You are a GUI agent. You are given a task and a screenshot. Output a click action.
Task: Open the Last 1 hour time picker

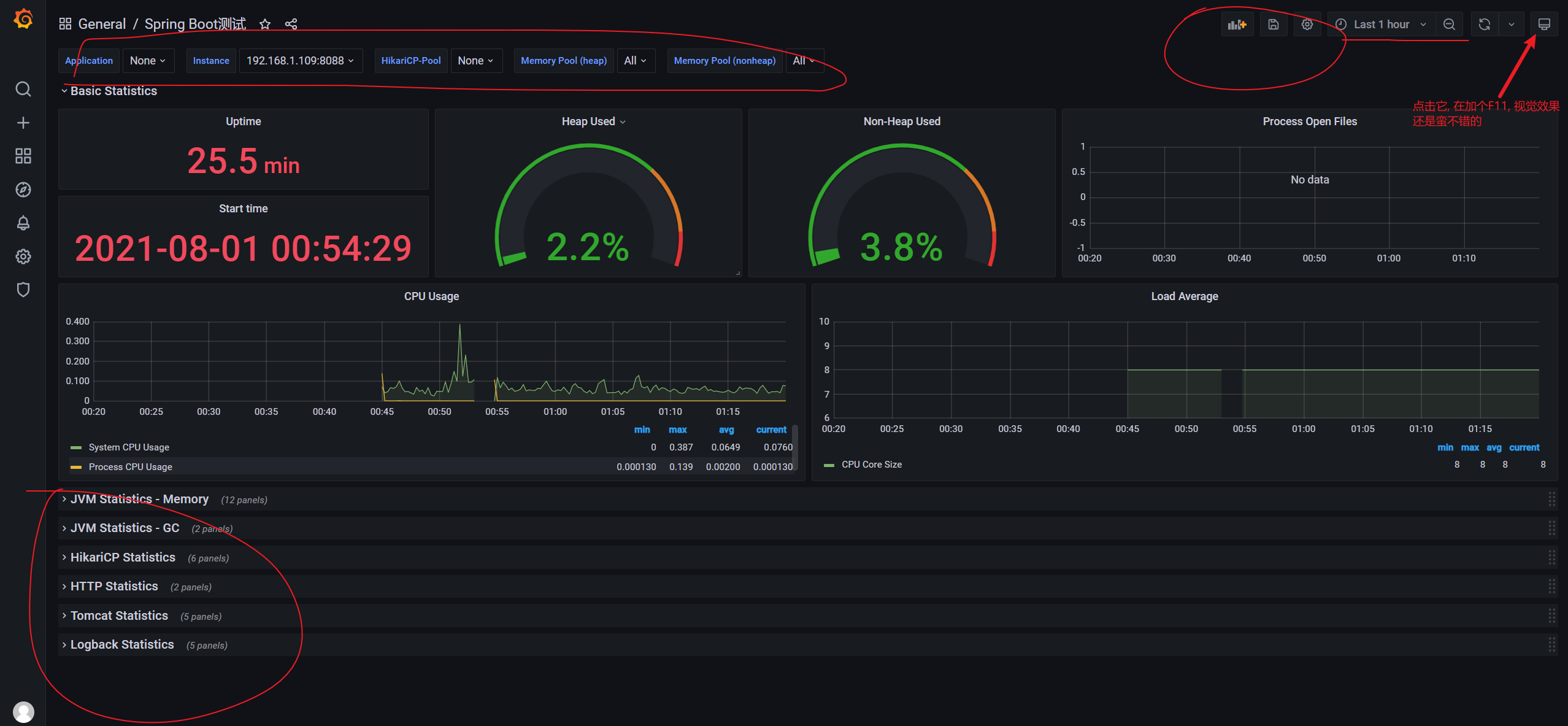[x=1379, y=24]
